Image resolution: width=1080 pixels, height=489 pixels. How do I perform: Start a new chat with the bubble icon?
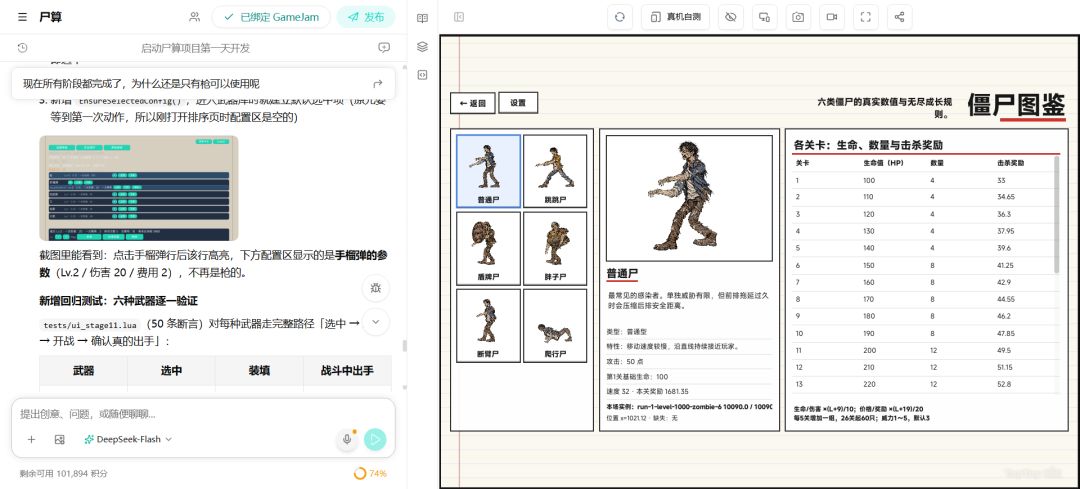pos(384,48)
